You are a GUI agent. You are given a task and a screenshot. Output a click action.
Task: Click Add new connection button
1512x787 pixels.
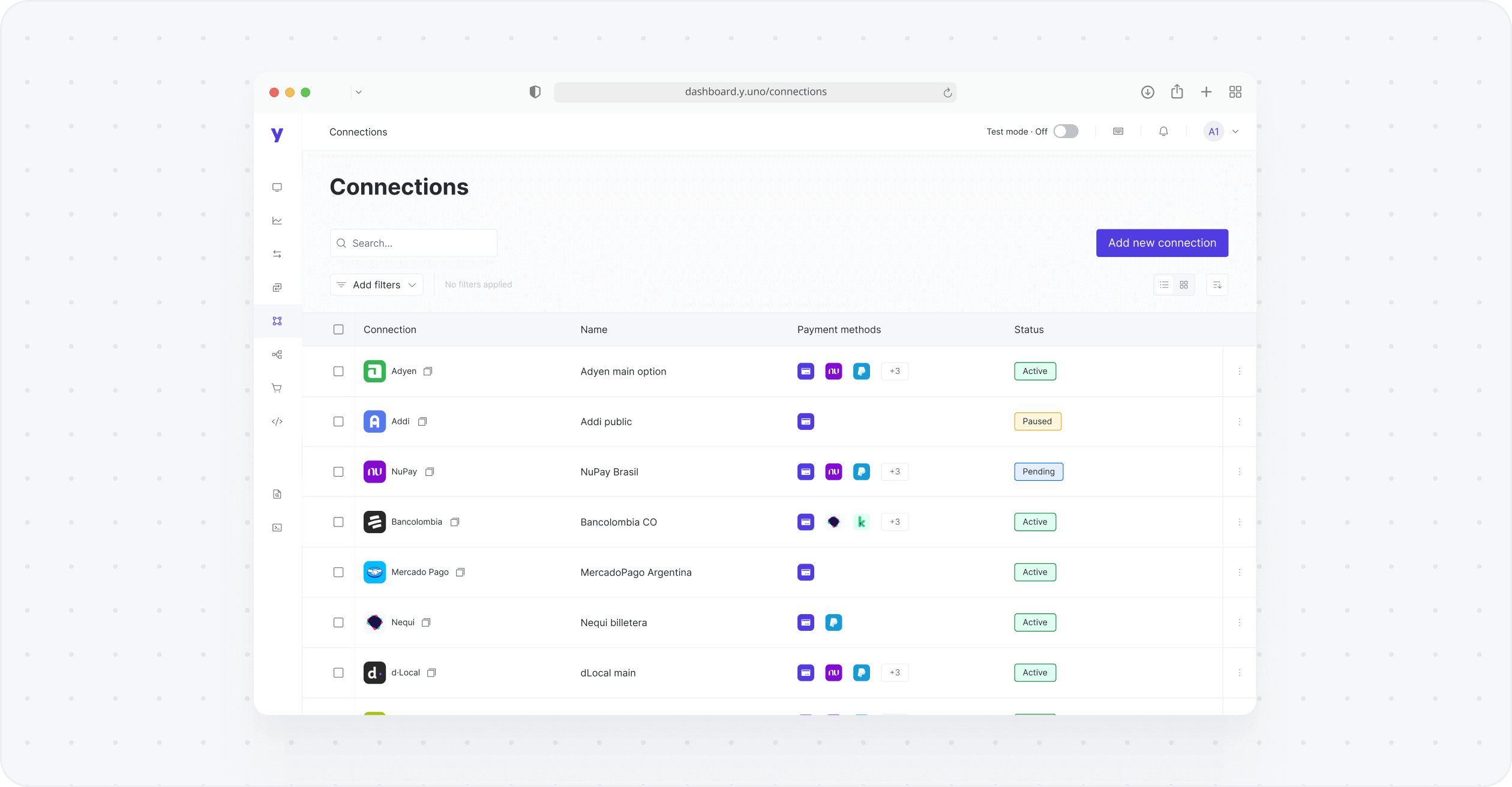point(1162,243)
